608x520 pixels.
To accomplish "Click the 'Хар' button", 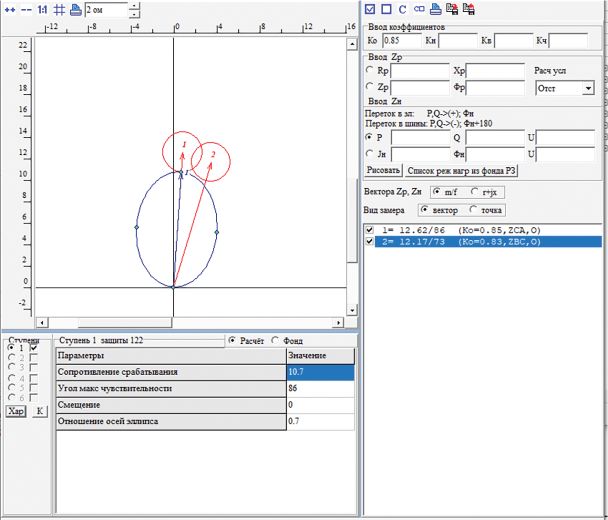I will tap(16, 411).
